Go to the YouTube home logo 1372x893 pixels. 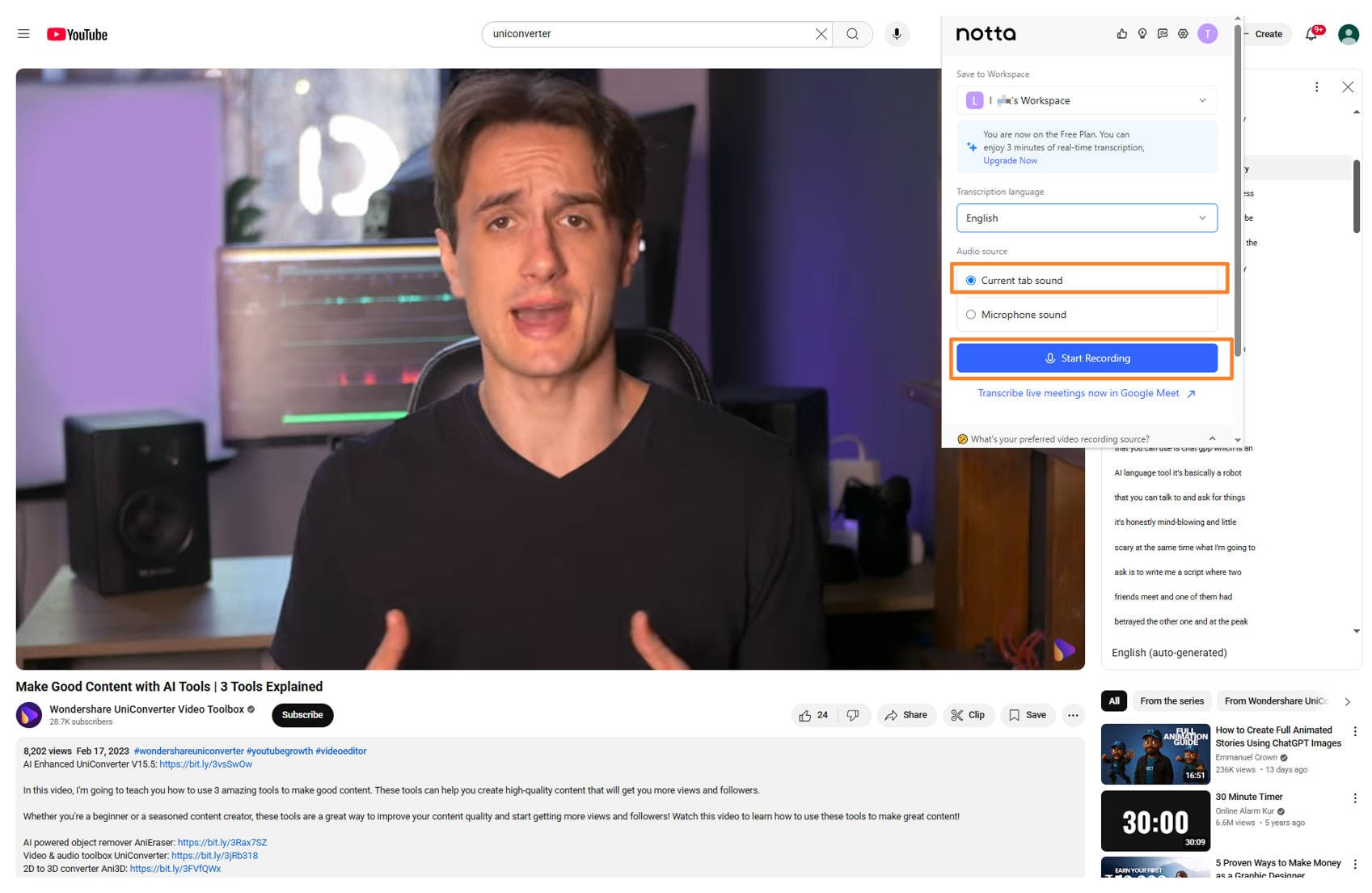pyautogui.click(x=77, y=34)
